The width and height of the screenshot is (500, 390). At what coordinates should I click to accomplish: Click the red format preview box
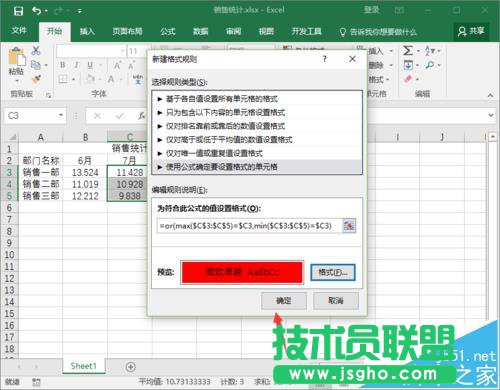click(242, 272)
